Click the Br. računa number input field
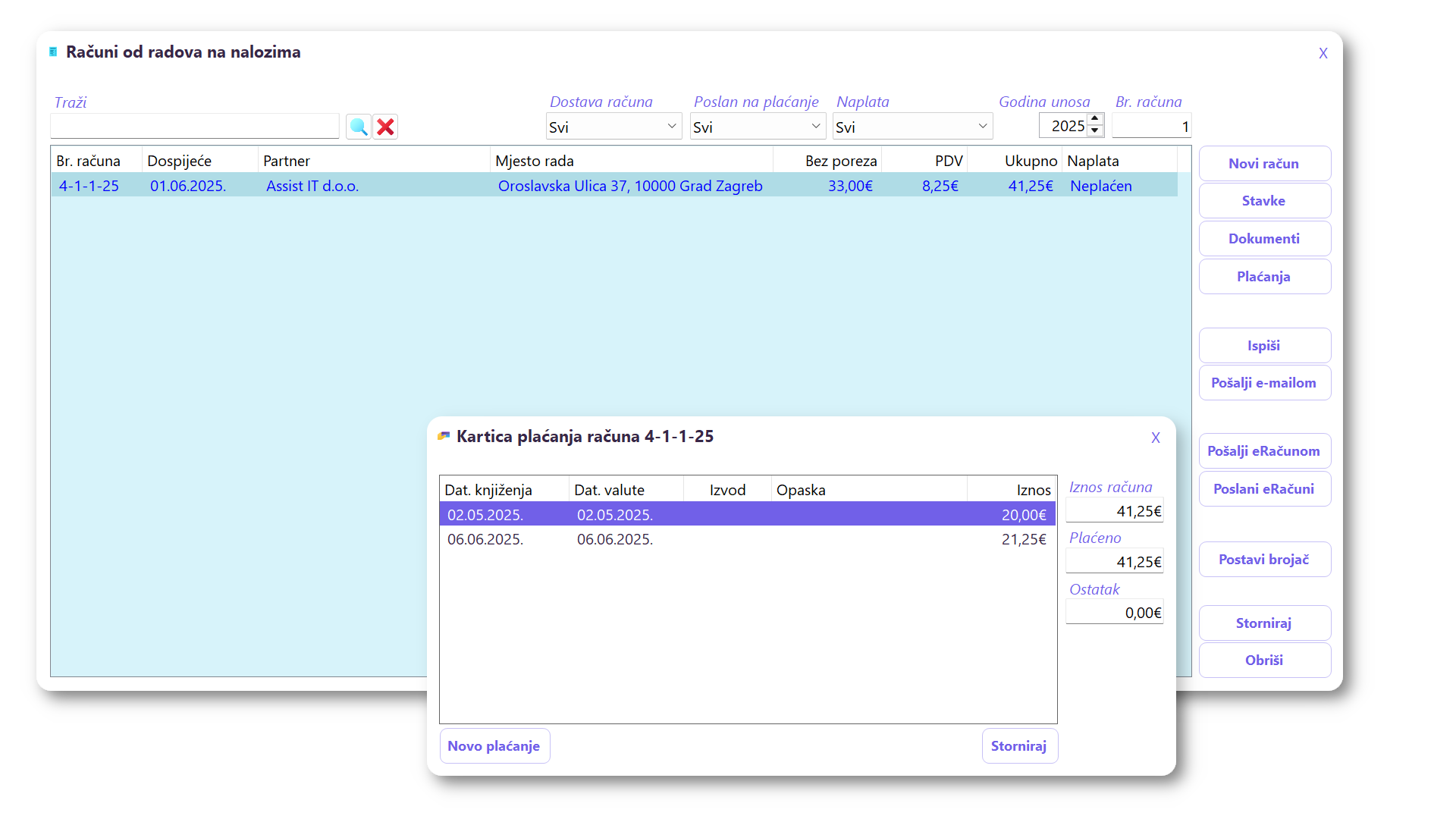The image size is (1456, 819). [1150, 127]
